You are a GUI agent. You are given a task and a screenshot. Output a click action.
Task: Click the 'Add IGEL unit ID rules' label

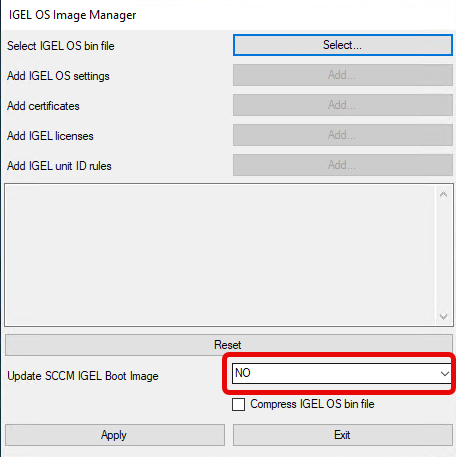59,166
